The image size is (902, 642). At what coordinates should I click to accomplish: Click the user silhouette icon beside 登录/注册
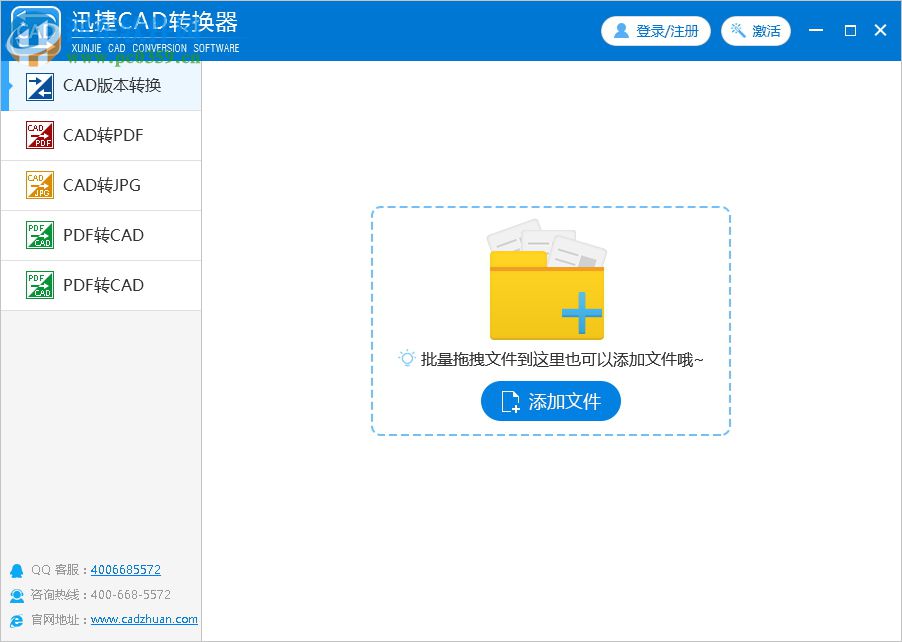point(621,30)
